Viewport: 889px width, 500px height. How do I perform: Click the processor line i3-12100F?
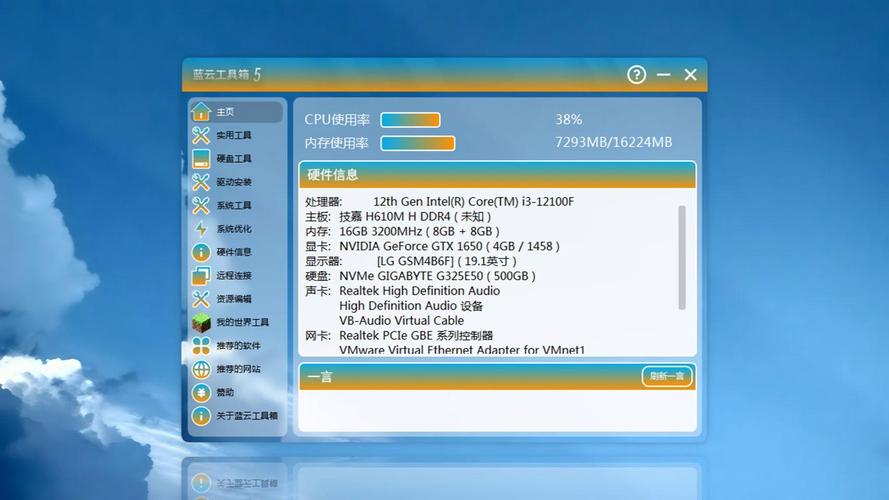[439, 201]
